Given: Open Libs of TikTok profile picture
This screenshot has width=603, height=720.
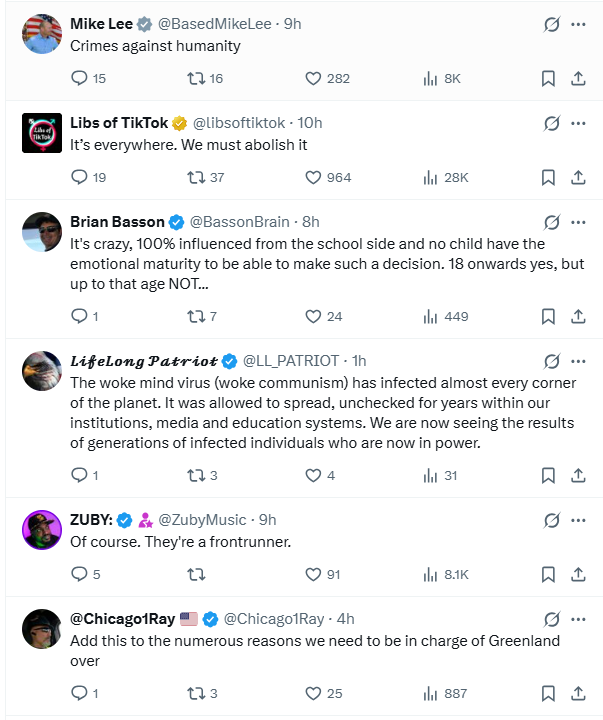Looking at the screenshot, I should tap(42, 132).
